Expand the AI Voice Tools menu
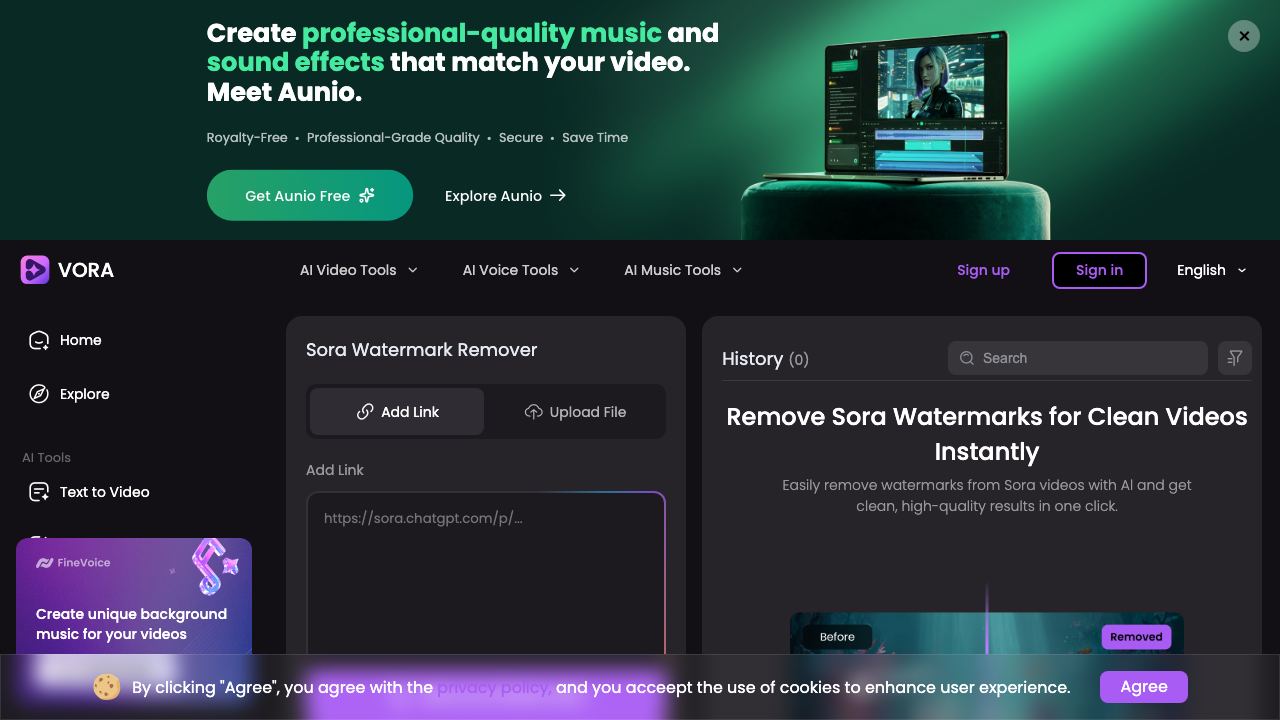This screenshot has height=720, width=1280. pos(521,270)
